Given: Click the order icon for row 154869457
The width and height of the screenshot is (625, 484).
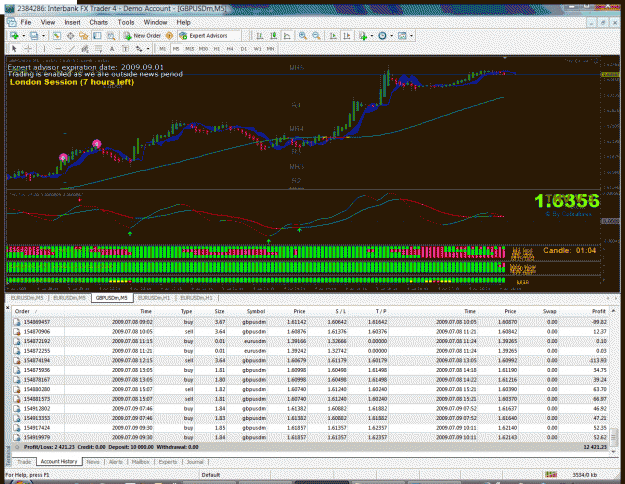Looking at the screenshot, I should pyautogui.click(x=17, y=322).
